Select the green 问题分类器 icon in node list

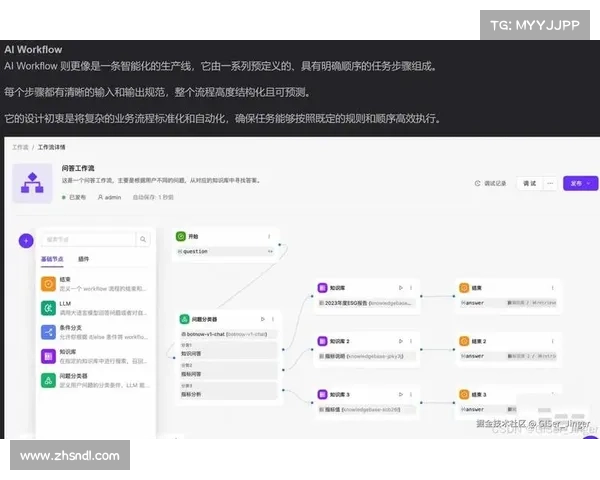[x=48, y=380]
